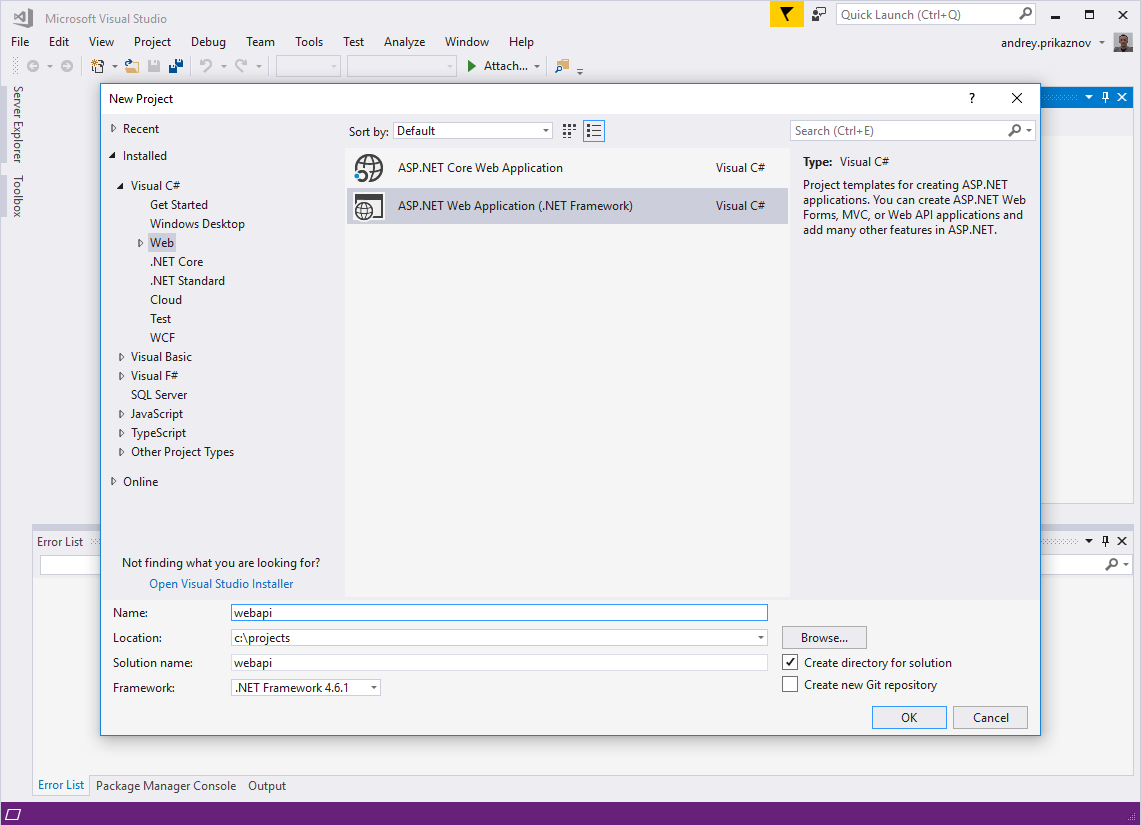Click the Save All toolbar icon
This screenshot has height=825, width=1141.
click(175, 66)
